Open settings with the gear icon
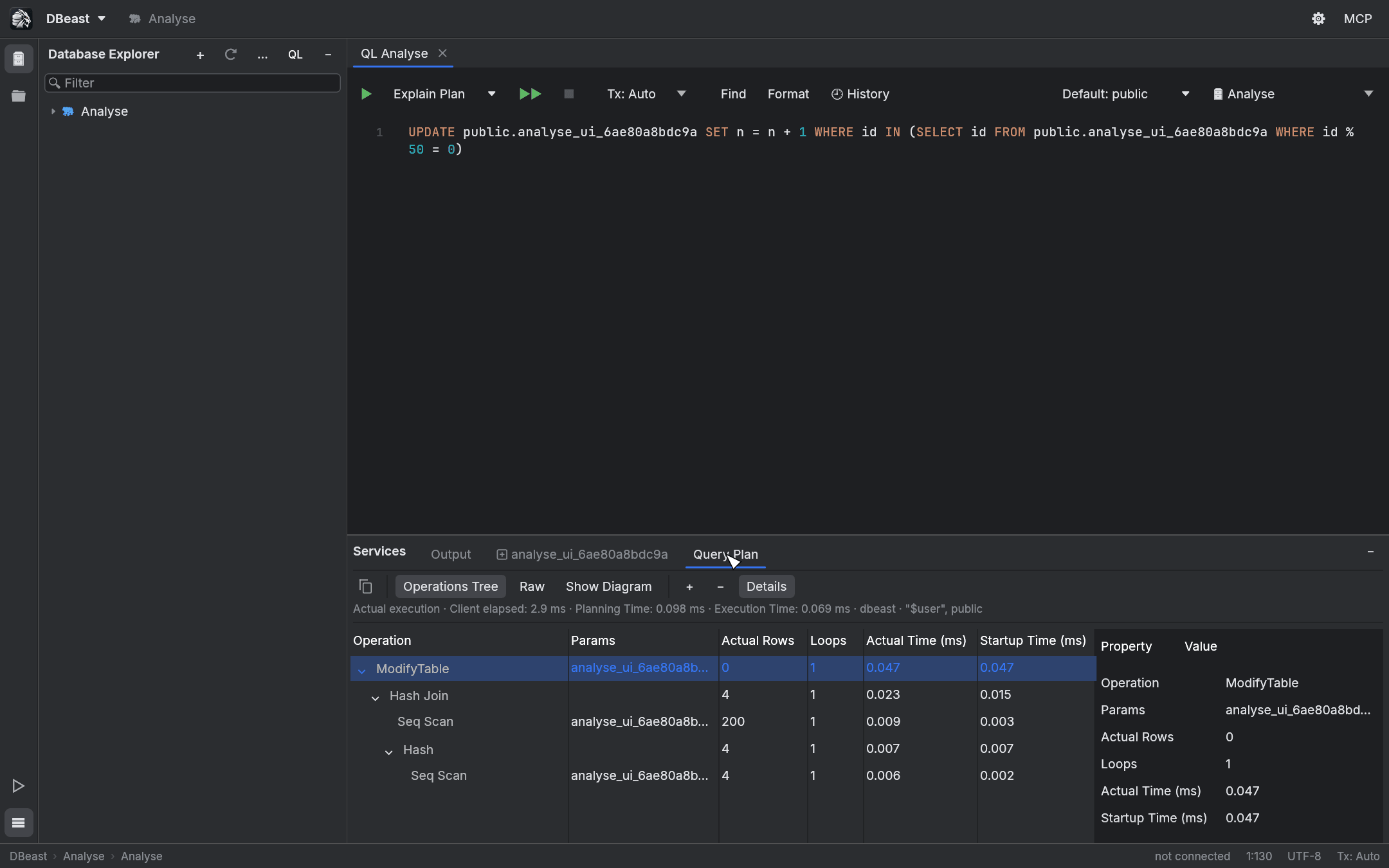The image size is (1389, 868). (1318, 19)
